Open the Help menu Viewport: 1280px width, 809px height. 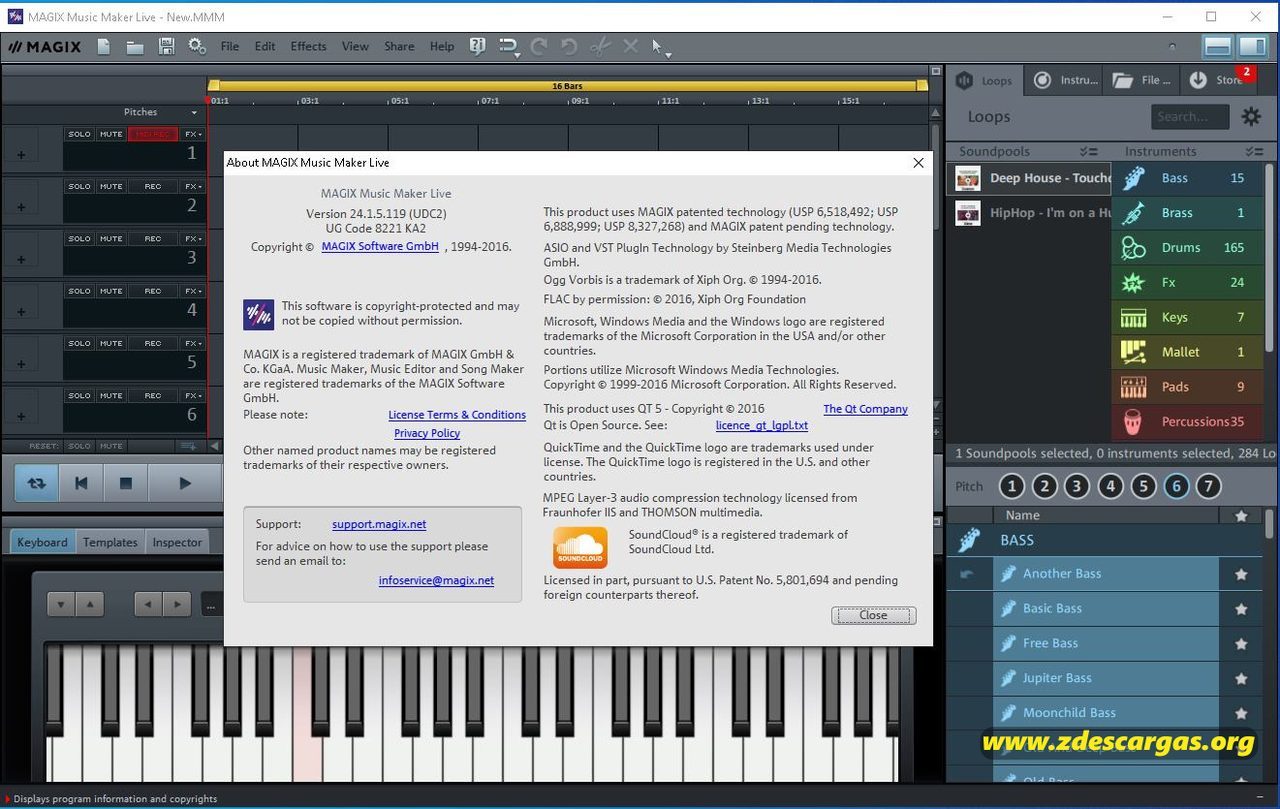[x=442, y=46]
